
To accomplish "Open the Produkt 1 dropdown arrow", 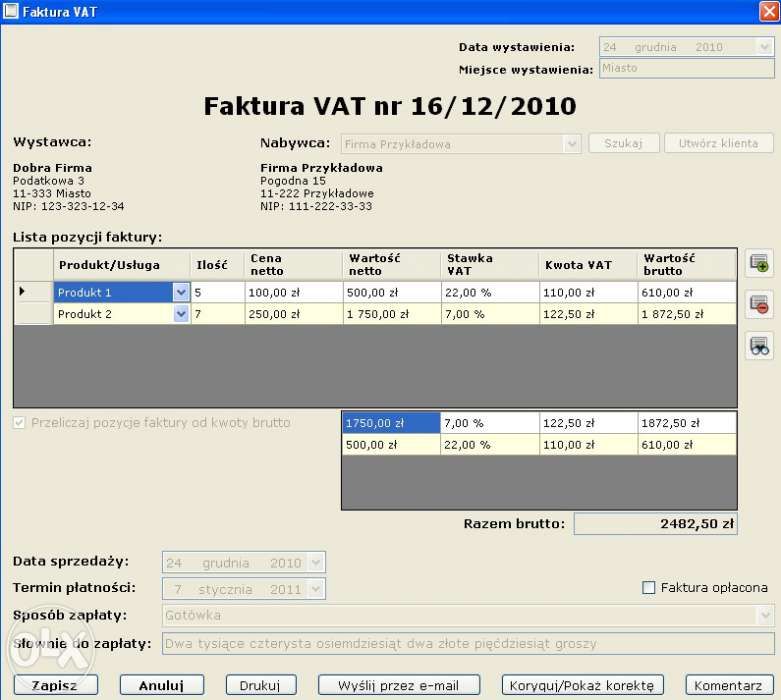I will click(x=181, y=292).
